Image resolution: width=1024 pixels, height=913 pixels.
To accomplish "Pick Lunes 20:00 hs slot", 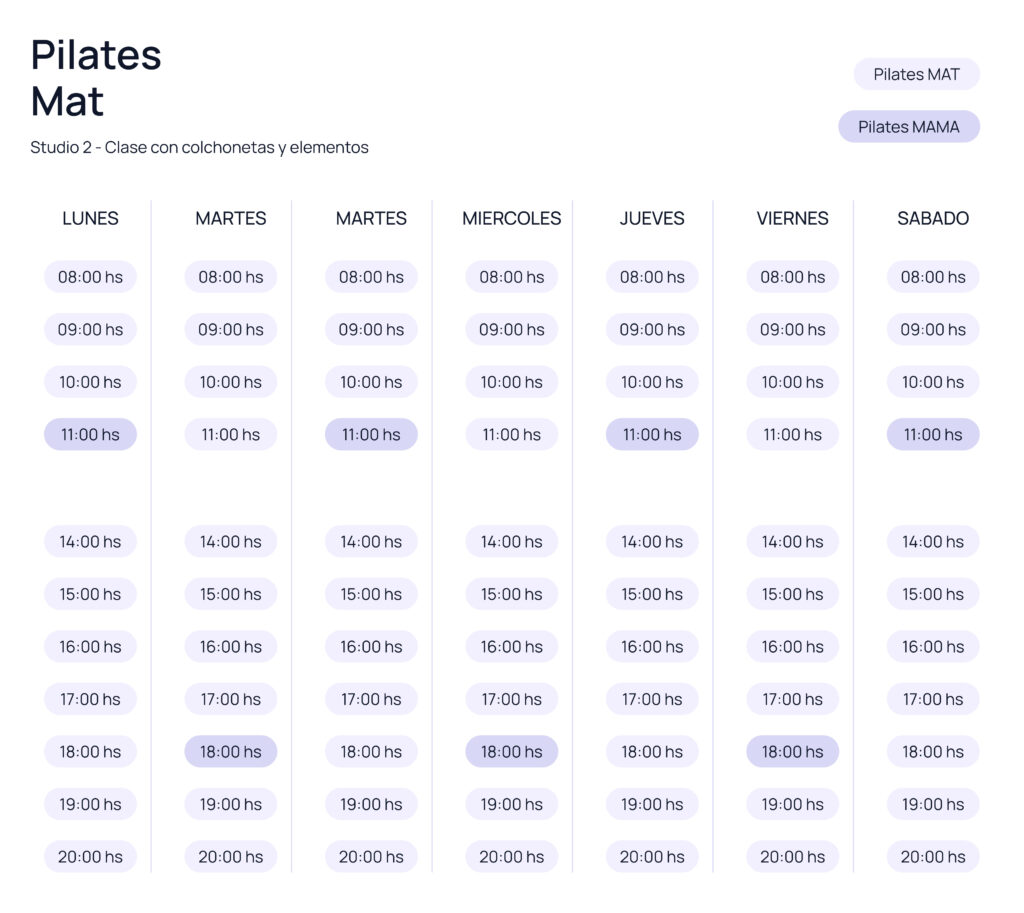I will 90,857.
